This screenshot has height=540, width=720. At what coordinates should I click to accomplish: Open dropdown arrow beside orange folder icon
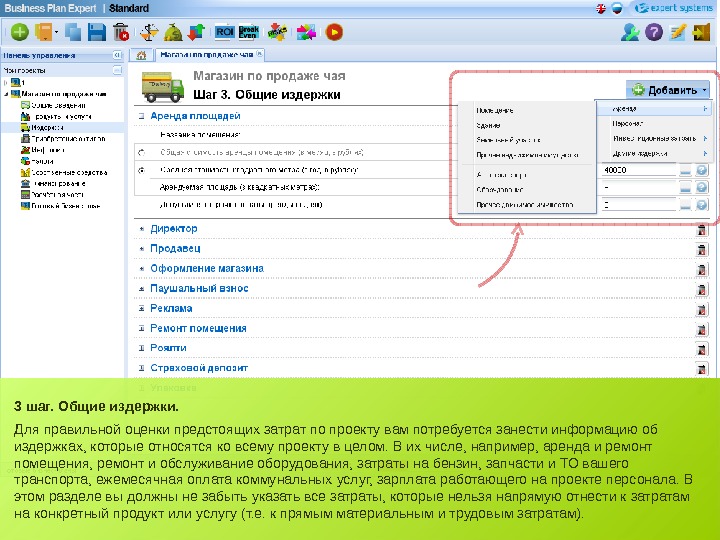pos(56,32)
